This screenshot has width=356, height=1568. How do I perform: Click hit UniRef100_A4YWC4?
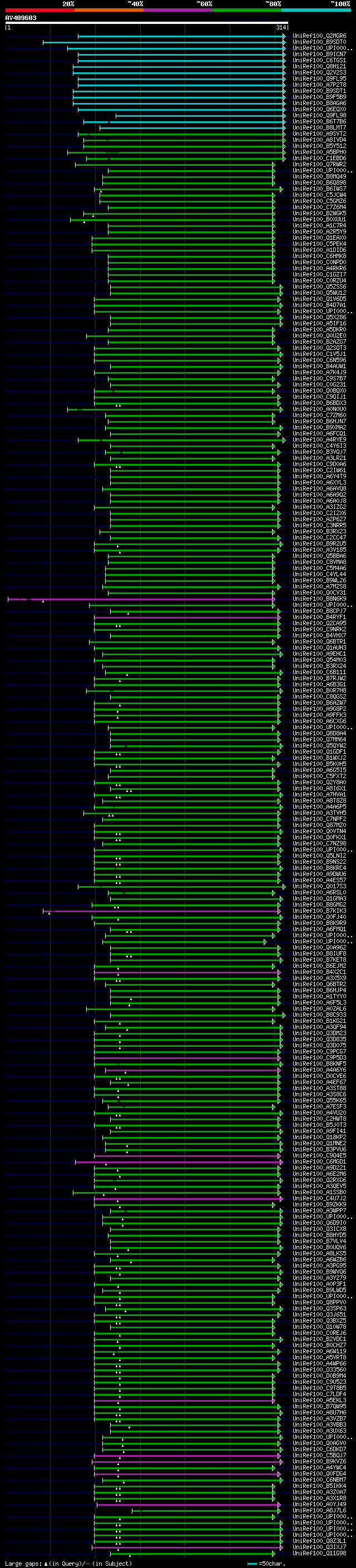[x=319, y=1467]
